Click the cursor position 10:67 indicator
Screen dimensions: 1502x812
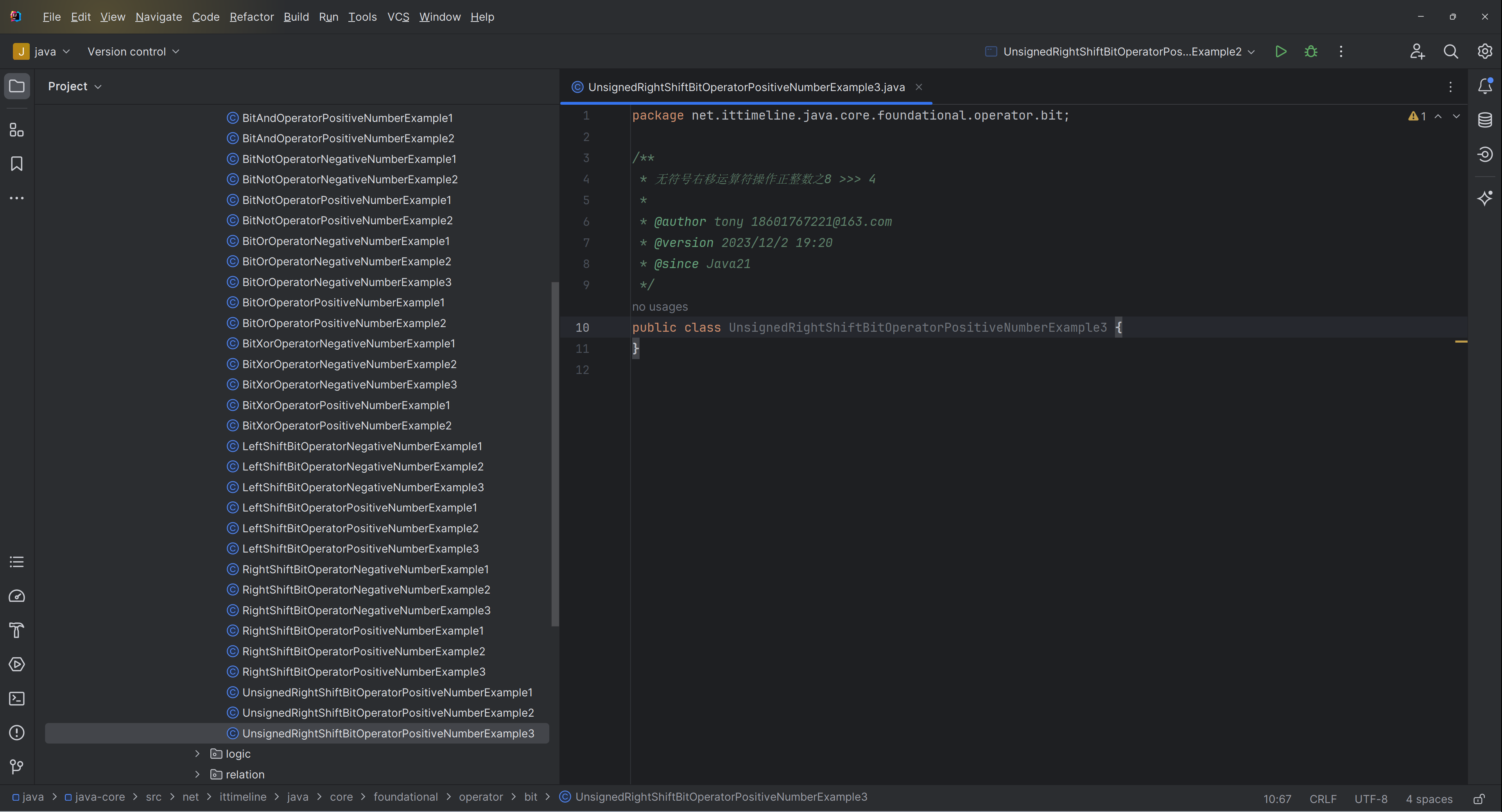(x=1277, y=799)
